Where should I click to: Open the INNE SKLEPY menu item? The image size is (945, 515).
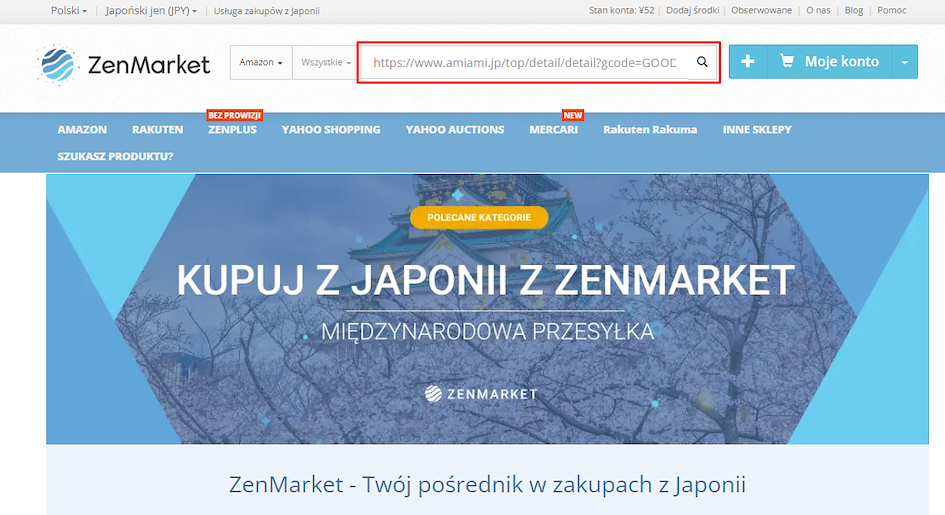757,130
